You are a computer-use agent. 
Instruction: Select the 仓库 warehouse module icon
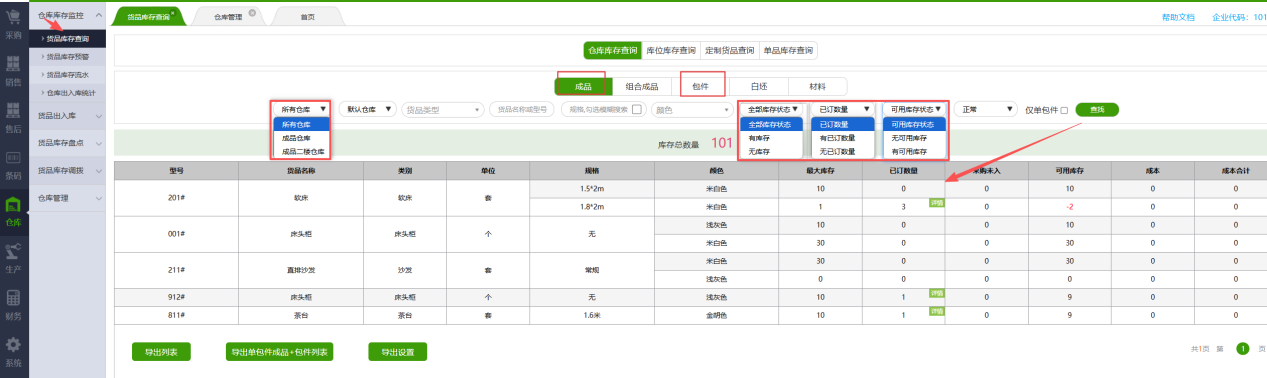(14, 206)
